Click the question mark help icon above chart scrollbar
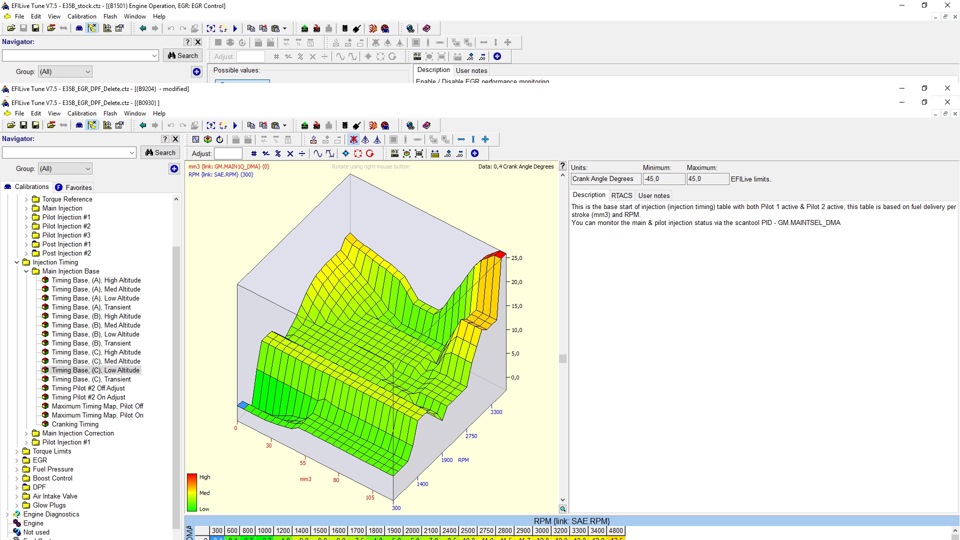Image resolution: width=960 pixels, height=540 pixels. 563,166
